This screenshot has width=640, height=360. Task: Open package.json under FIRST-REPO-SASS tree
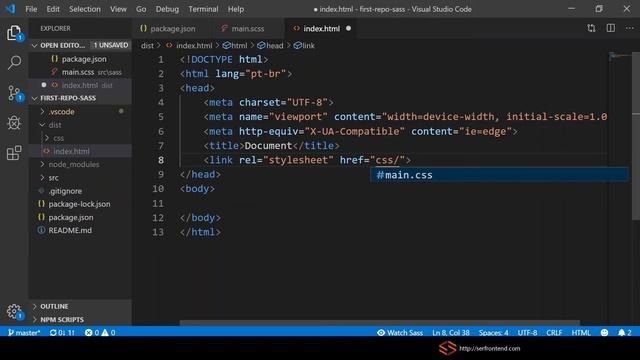80,218
